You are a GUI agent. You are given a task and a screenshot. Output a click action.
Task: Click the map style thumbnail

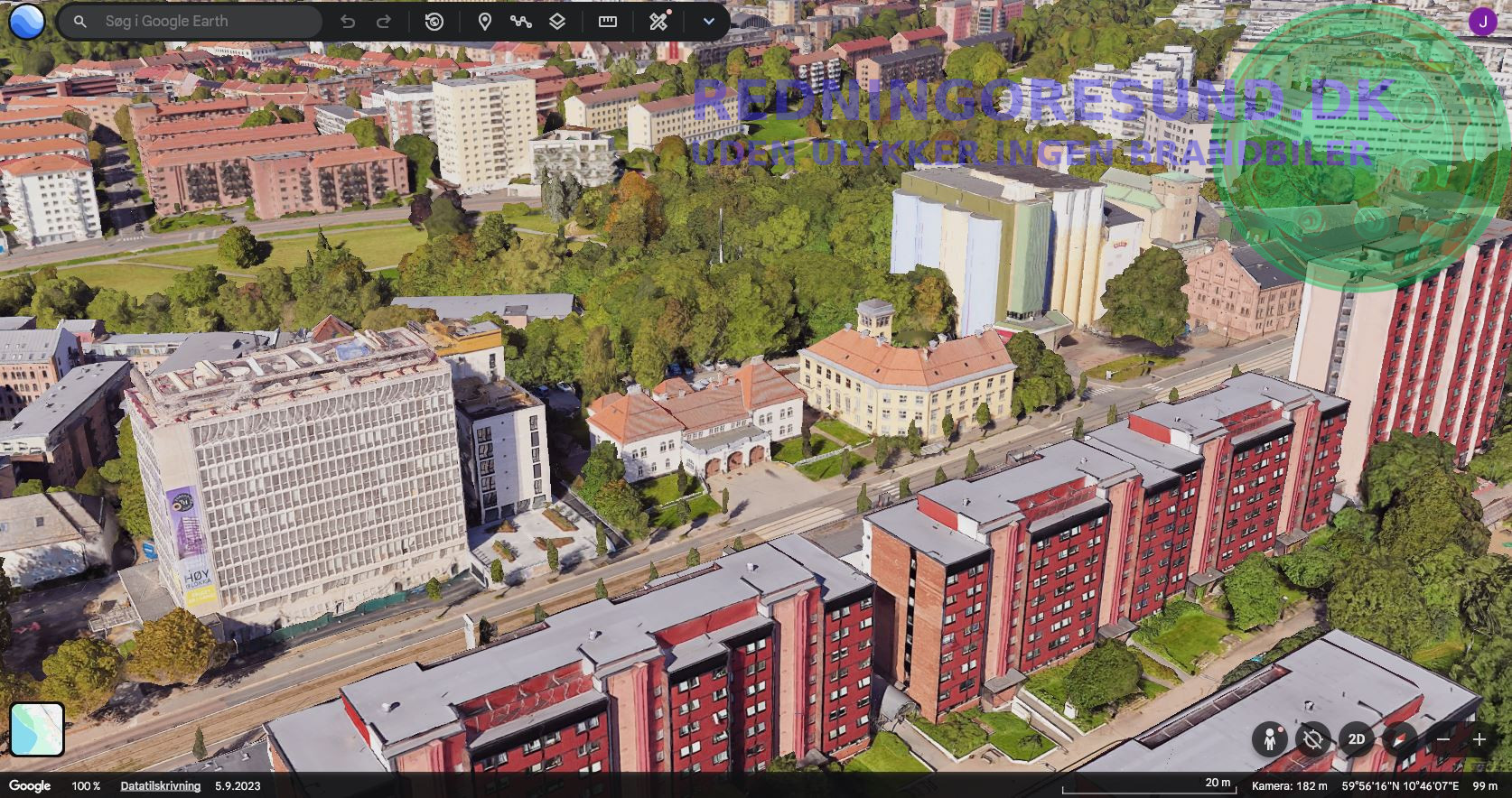37,729
